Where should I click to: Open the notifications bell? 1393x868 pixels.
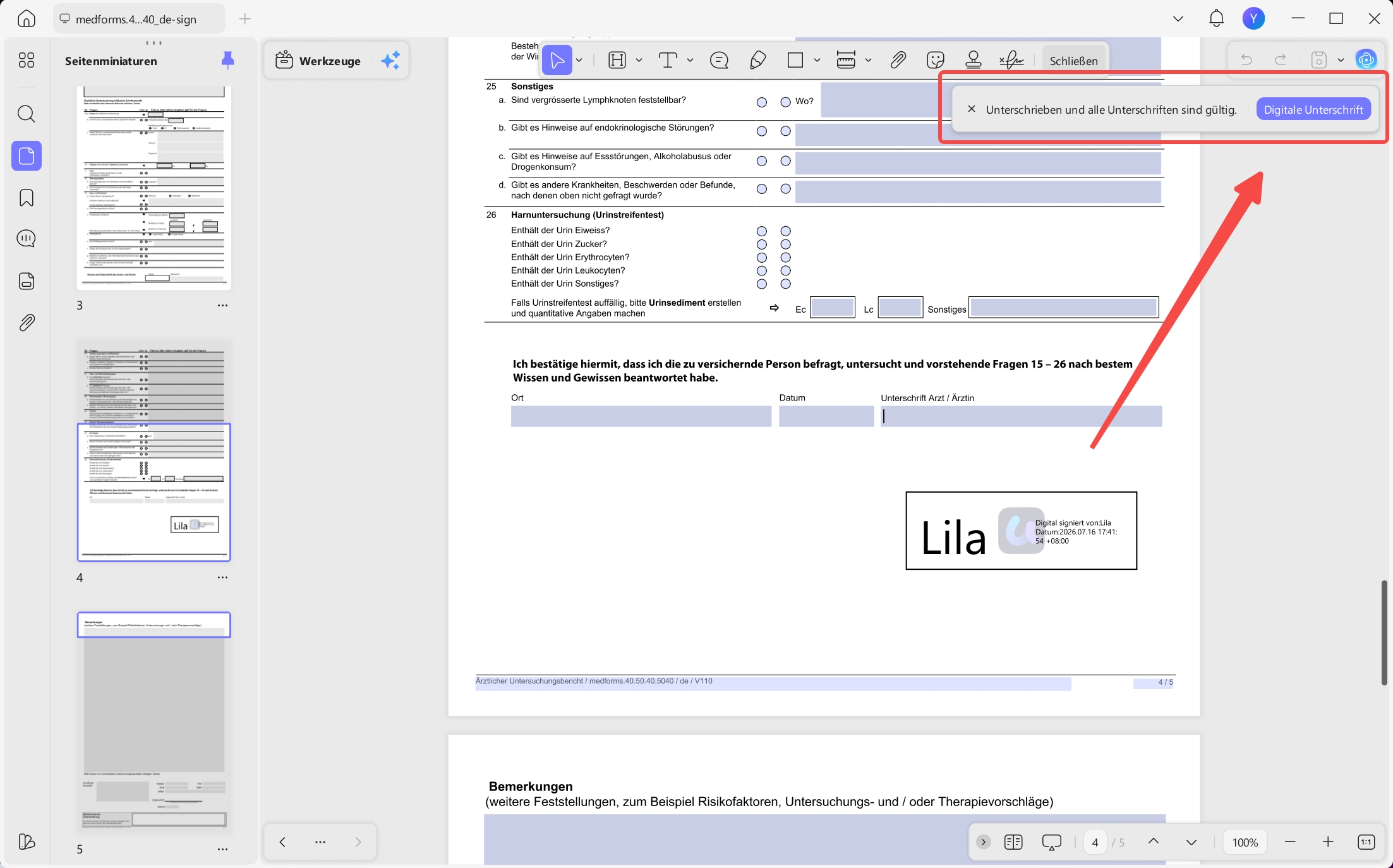[1216, 19]
